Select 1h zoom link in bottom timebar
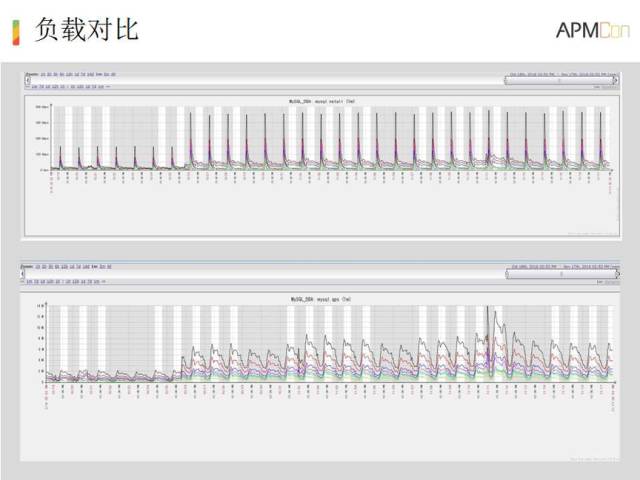Image resolution: width=640 pixels, height=480 pixels. [x=38, y=267]
